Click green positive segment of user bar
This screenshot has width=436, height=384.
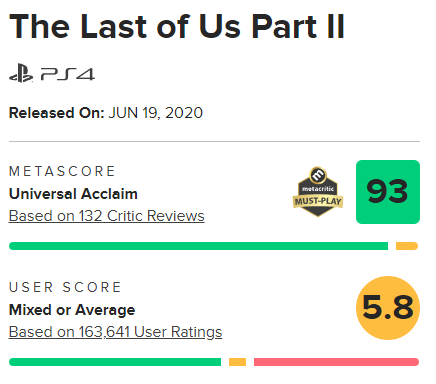pos(115,362)
